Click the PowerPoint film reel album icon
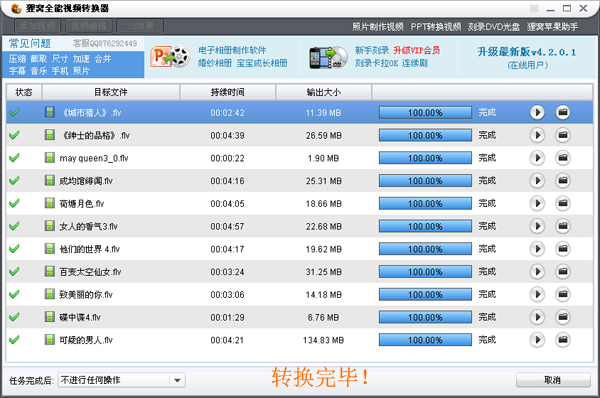Image resolution: width=600 pixels, height=398 pixels. [170, 57]
